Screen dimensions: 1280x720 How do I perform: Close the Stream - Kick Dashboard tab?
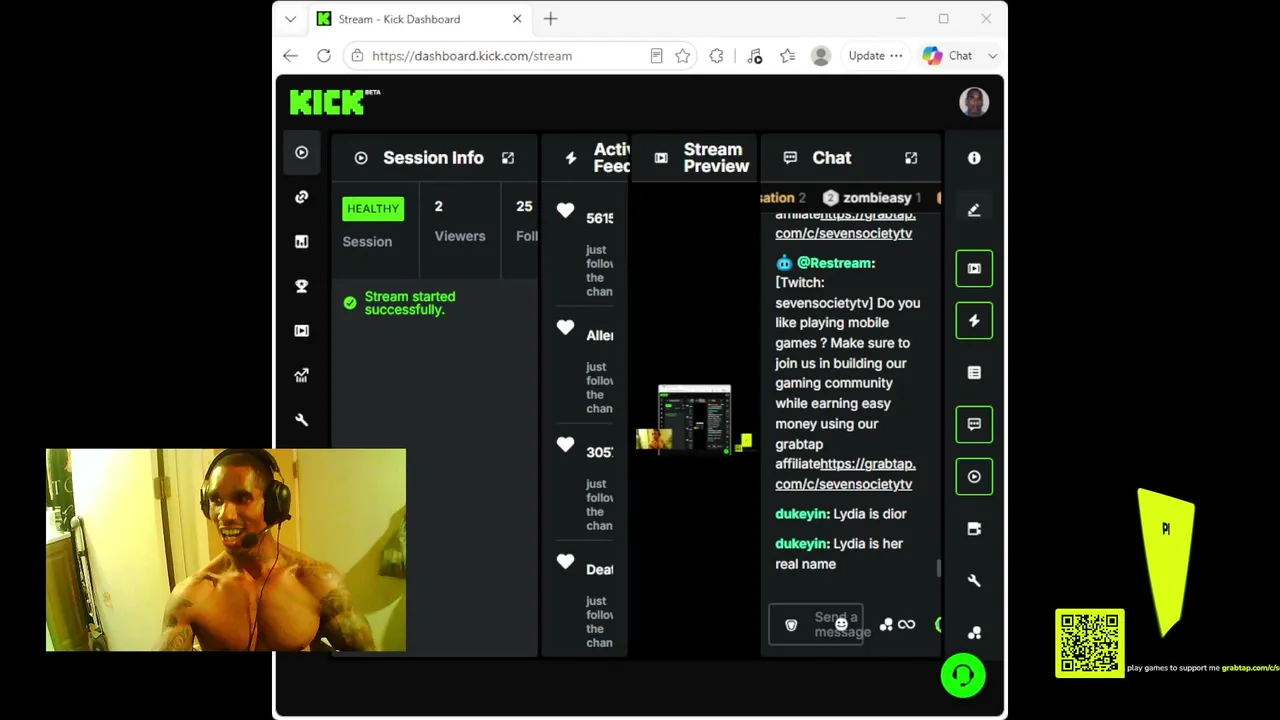(x=517, y=19)
